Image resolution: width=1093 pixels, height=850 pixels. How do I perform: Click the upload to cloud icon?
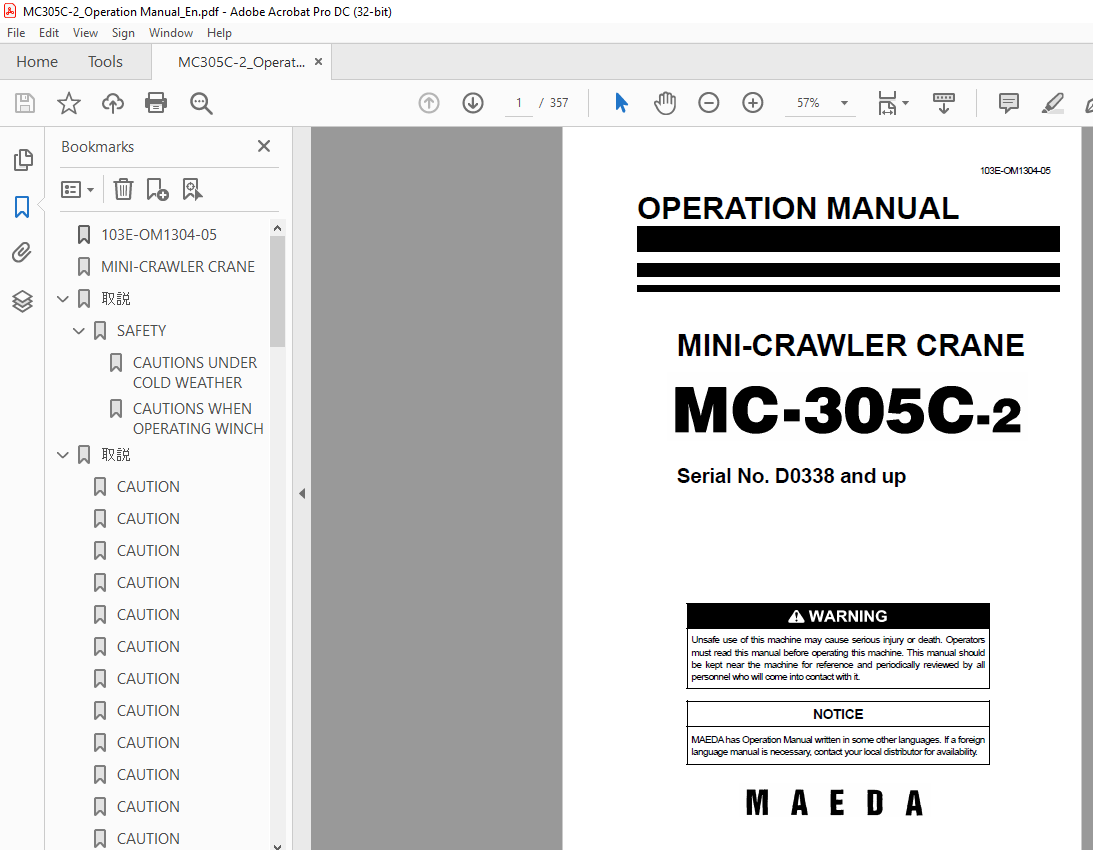click(112, 103)
